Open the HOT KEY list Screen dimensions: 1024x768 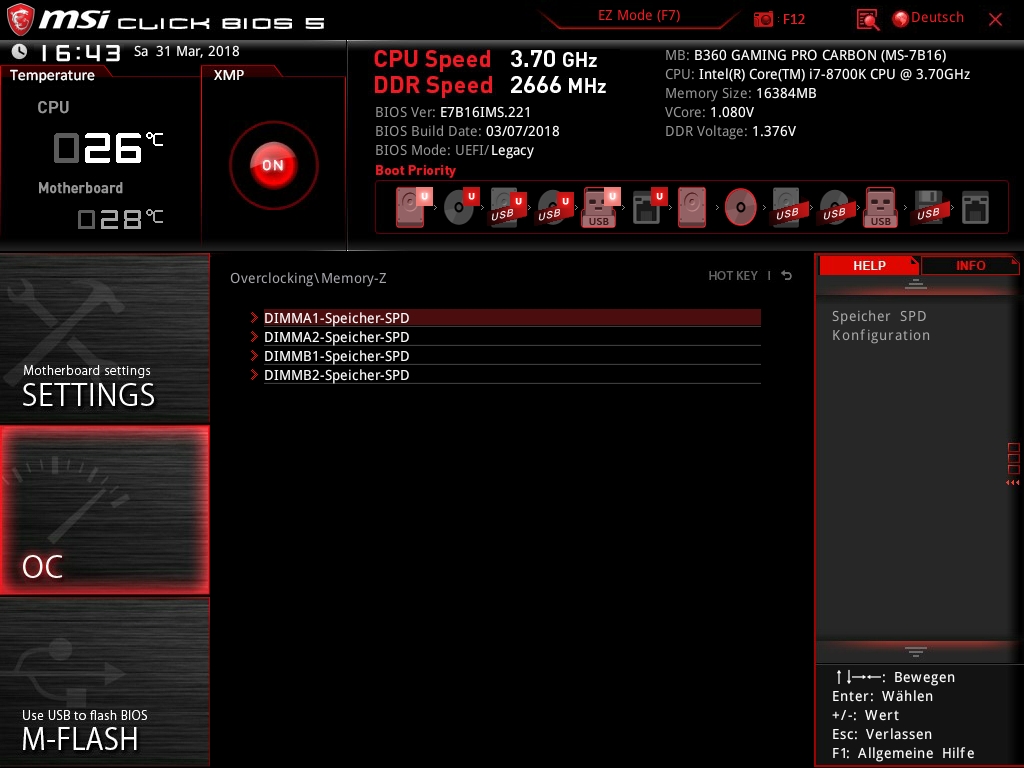[x=733, y=276]
